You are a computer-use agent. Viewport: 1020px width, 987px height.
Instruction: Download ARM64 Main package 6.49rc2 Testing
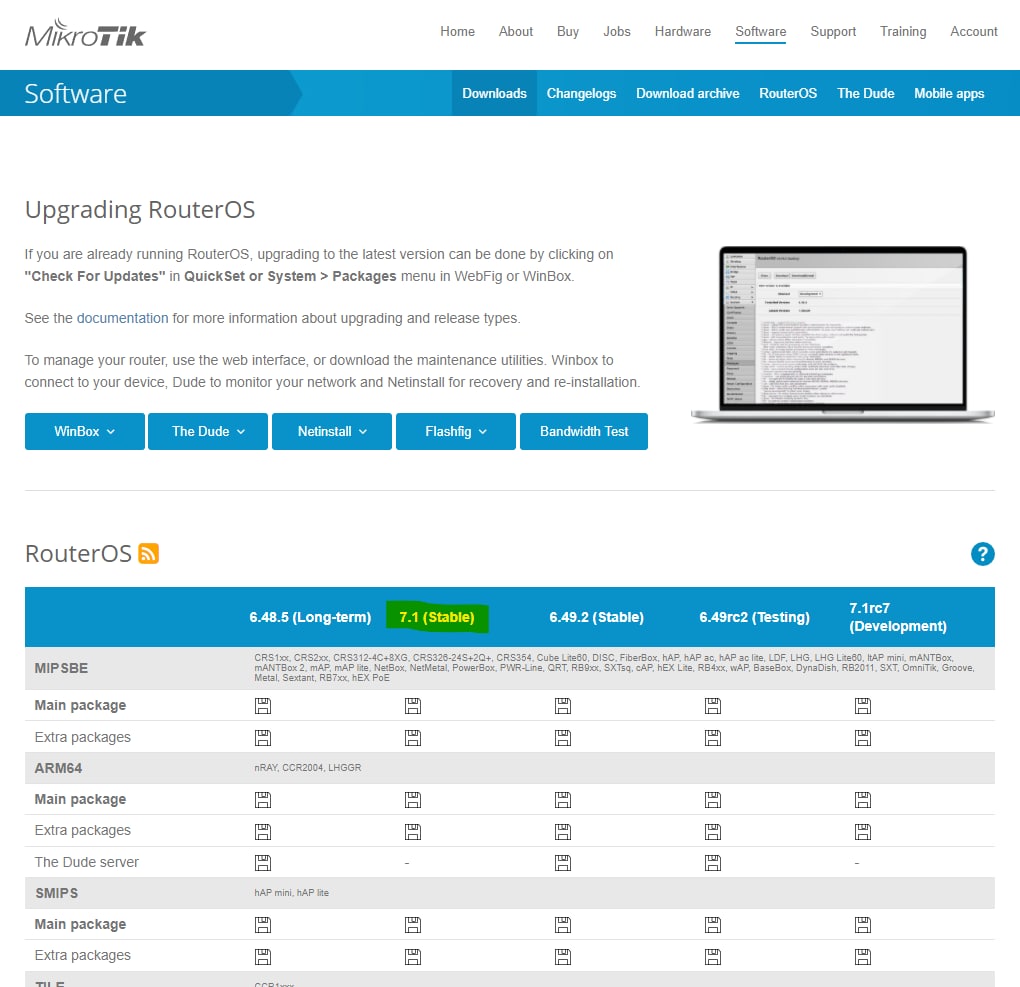click(x=713, y=800)
